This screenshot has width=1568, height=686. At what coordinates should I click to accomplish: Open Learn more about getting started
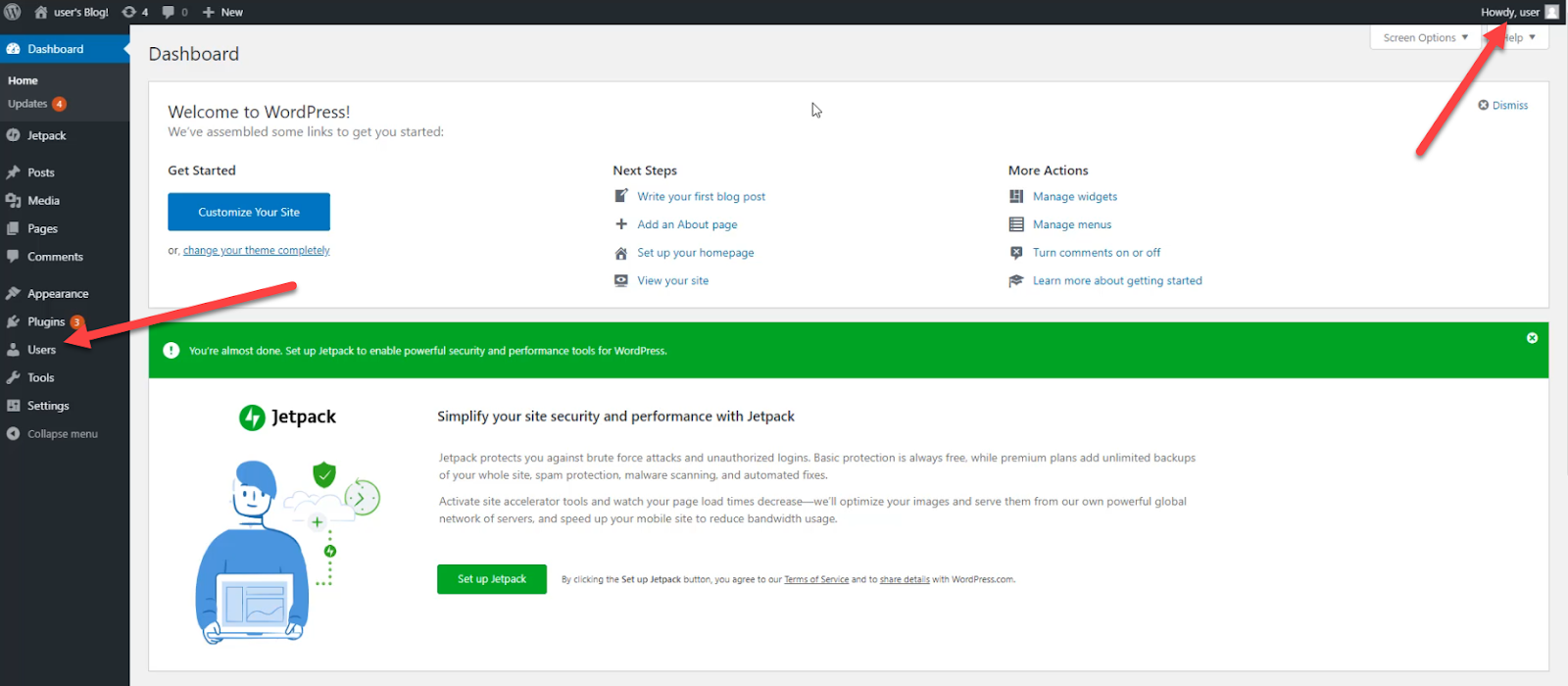(1117, 280)
